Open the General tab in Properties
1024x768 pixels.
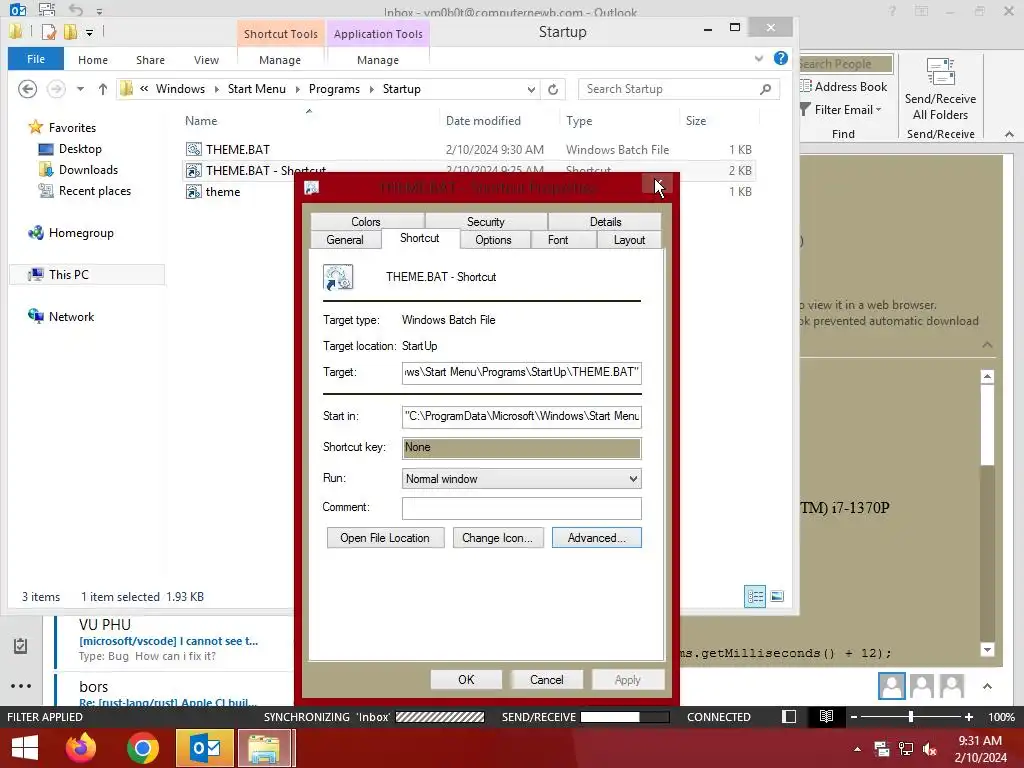pos(345,240)
